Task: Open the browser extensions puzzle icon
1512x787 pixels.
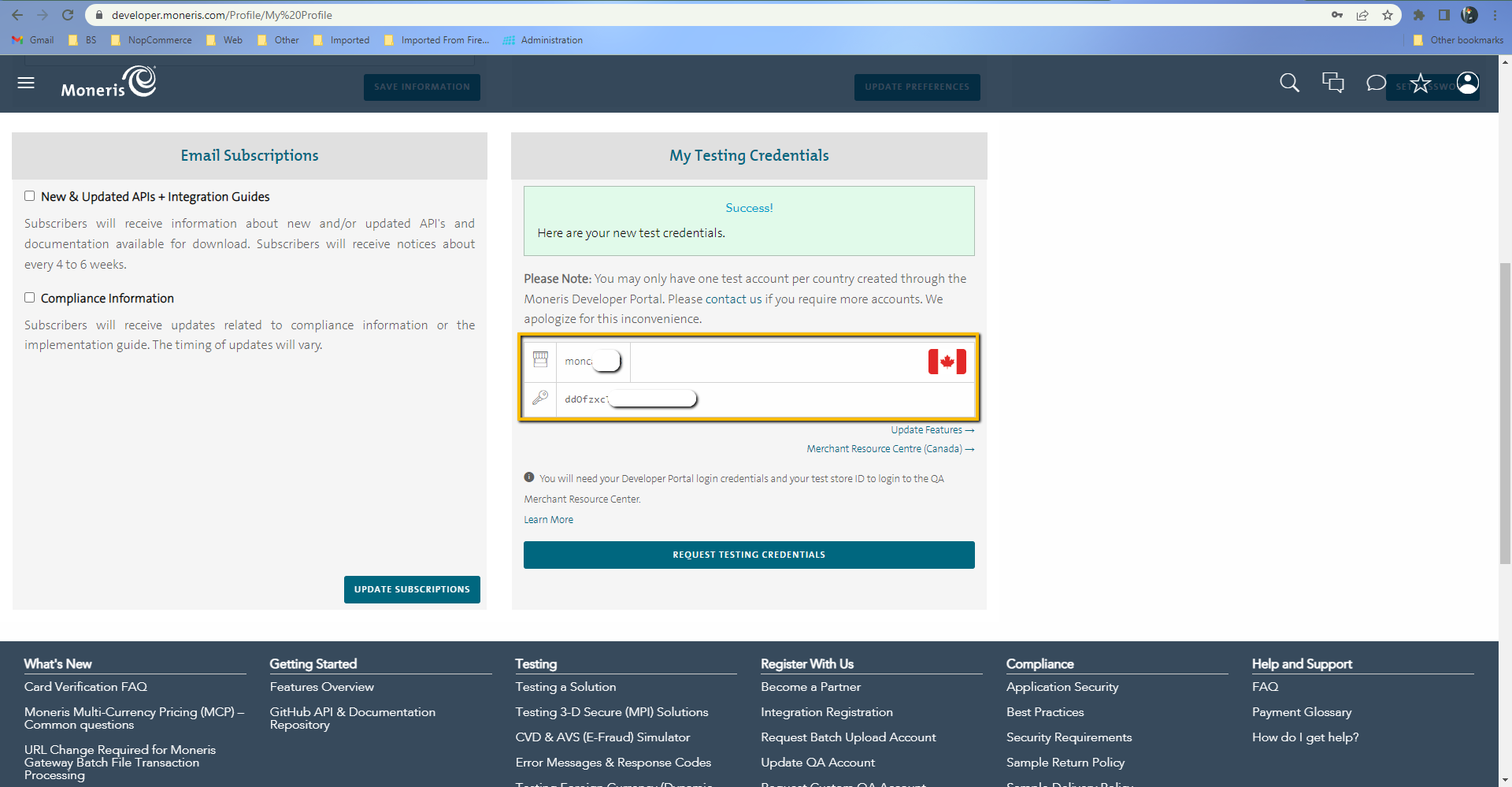Action: 1419,15
